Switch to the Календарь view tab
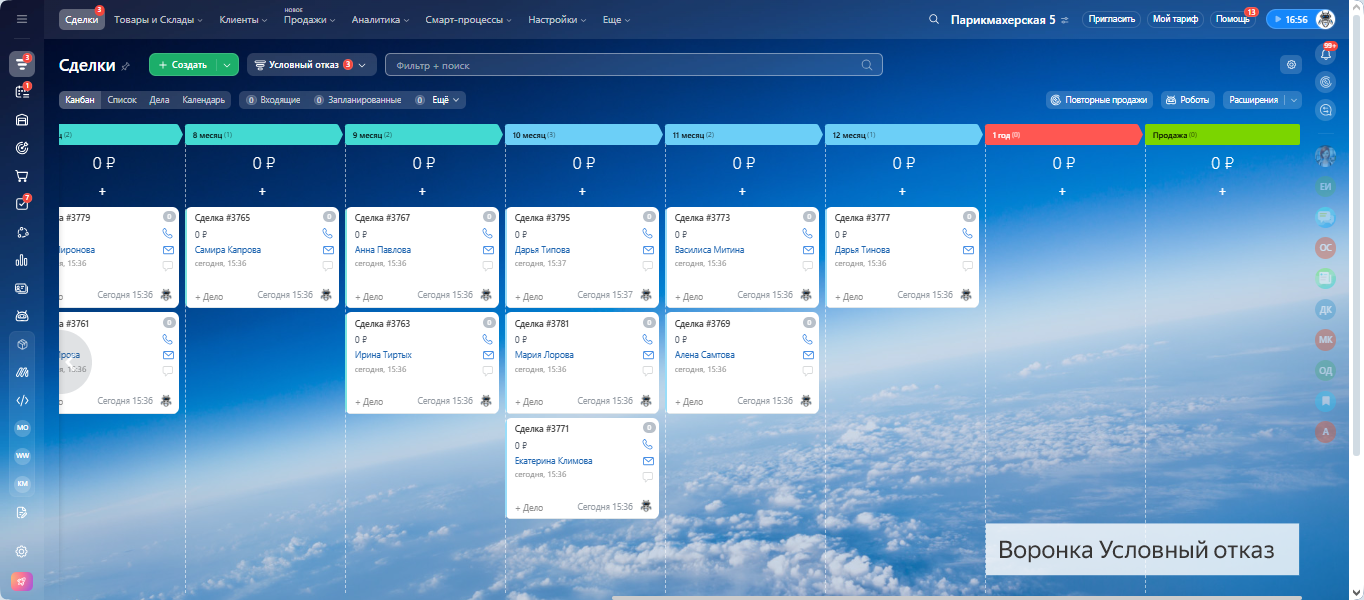1364x600 pixels. pyautogui.click(x=204, y=100)
